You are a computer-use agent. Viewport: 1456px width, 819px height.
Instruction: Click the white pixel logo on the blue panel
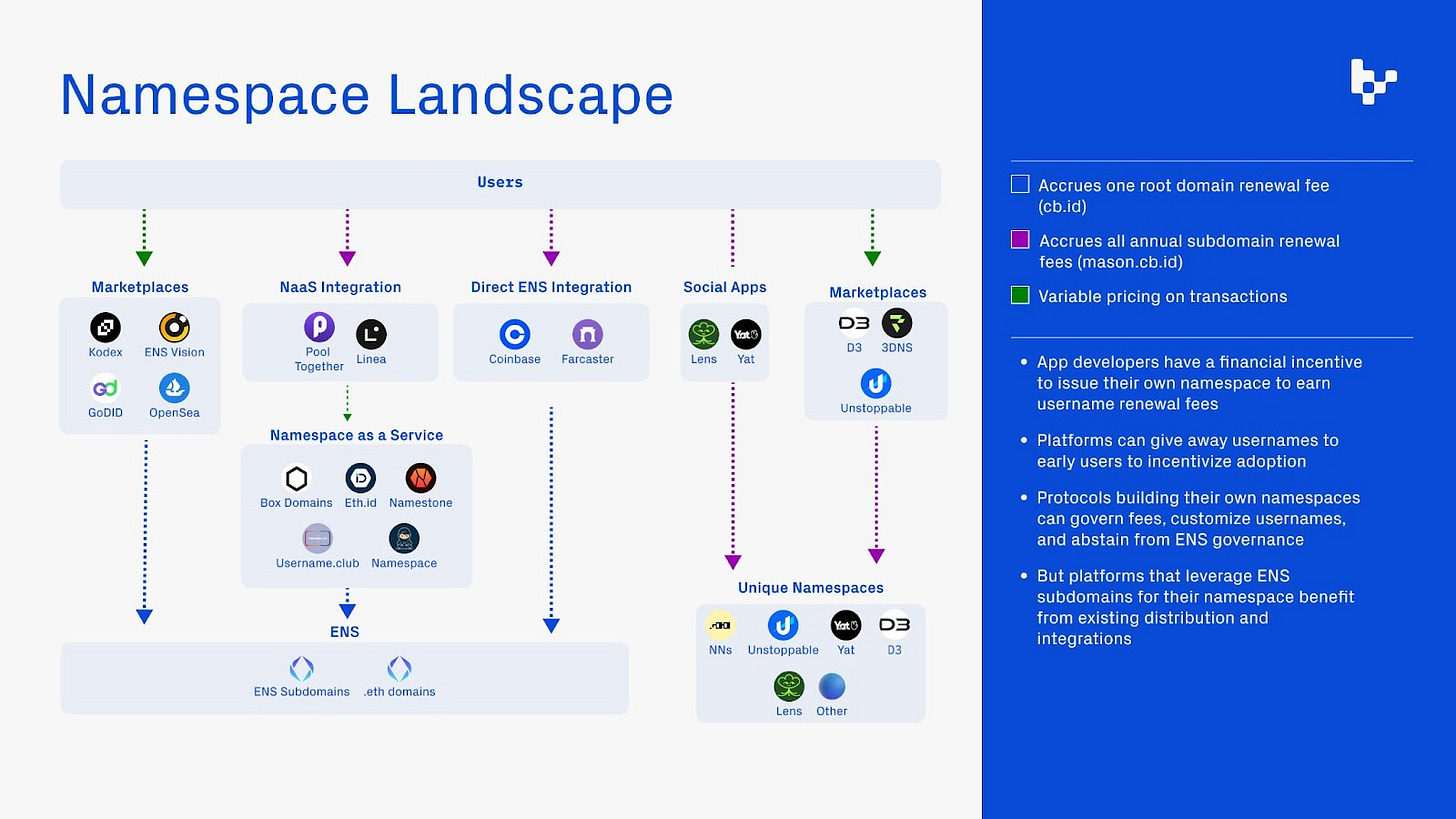pos(1373,81)
